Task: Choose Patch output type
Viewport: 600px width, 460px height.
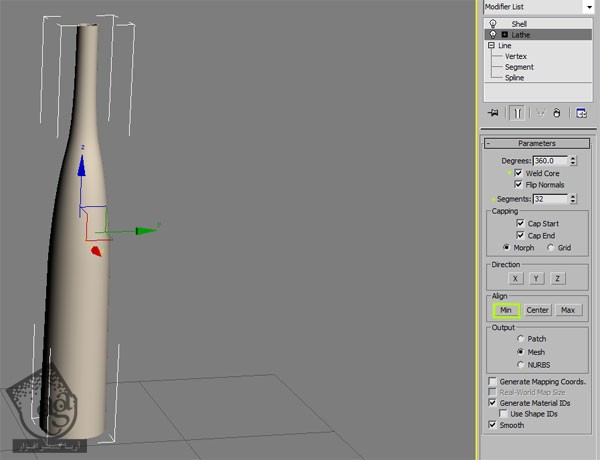Action: [520, 339]
